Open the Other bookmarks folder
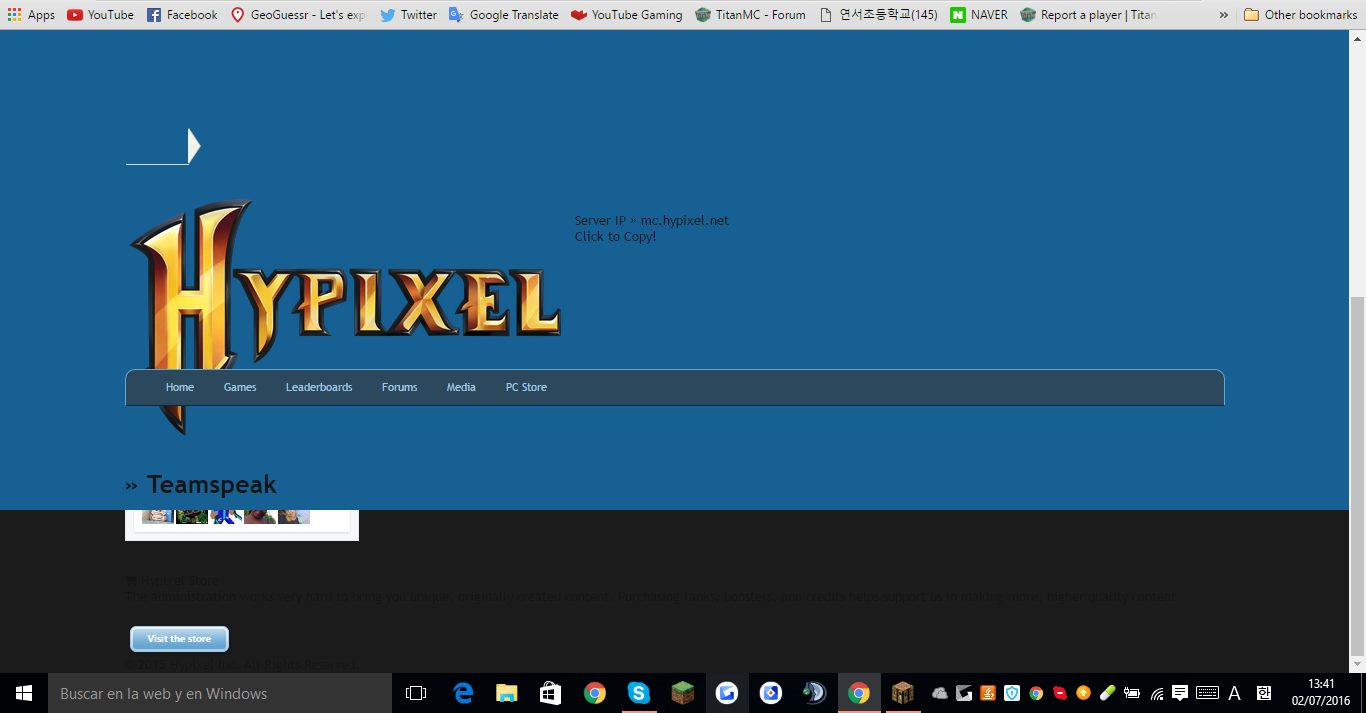This screenshot has width=1366, height=713. pos(1300,15)
